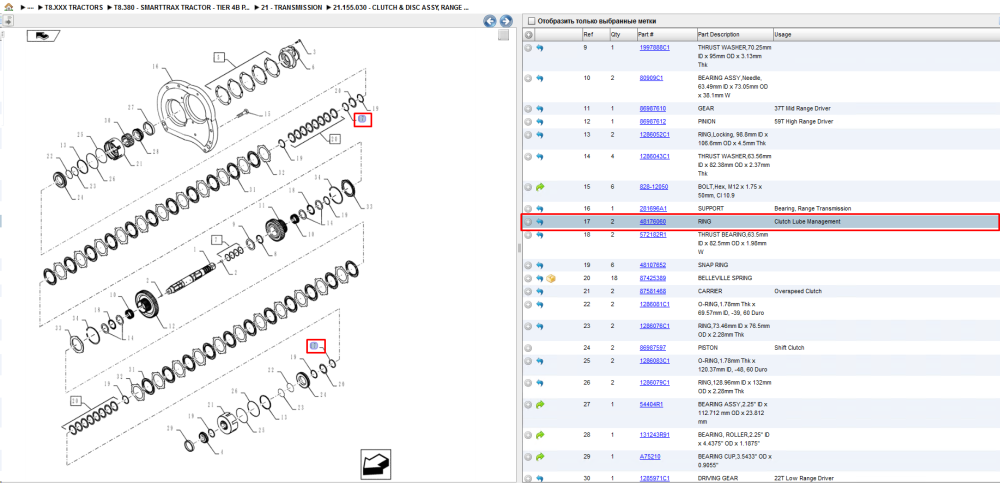Click blue arrow icon for Ref 20 row

(540, 278)
